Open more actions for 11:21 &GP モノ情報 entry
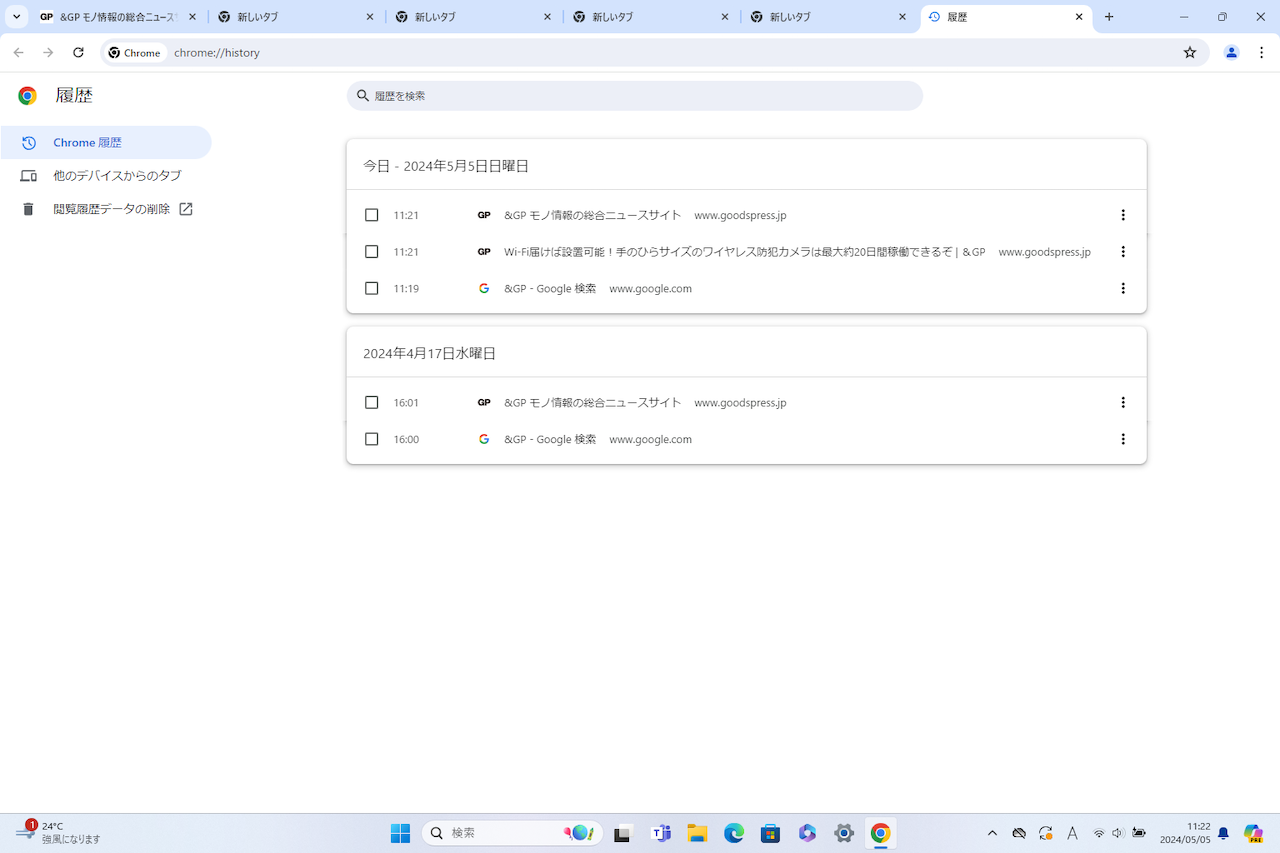Image resolution: width=1280 pixels, height=853 pixels. 1123,215
